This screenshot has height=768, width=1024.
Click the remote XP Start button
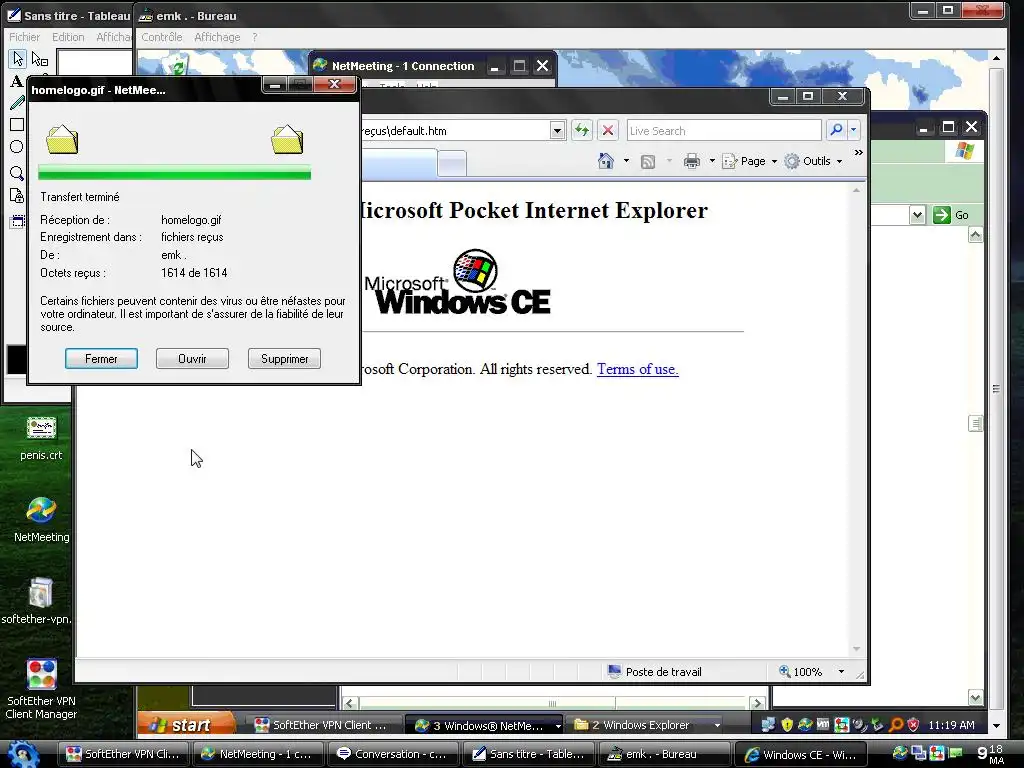point(187,724)
